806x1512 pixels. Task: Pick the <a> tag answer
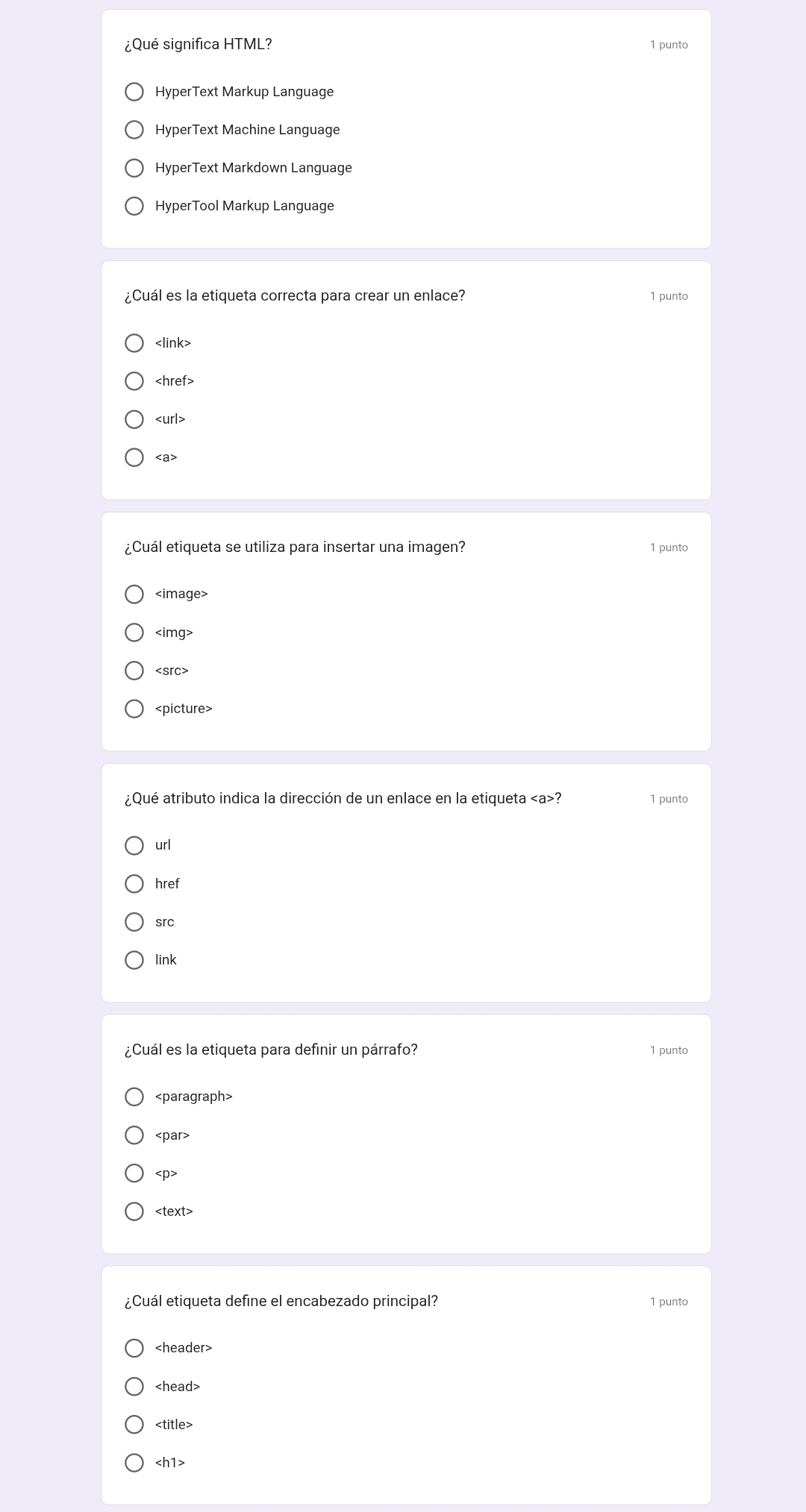coord(134,457)
